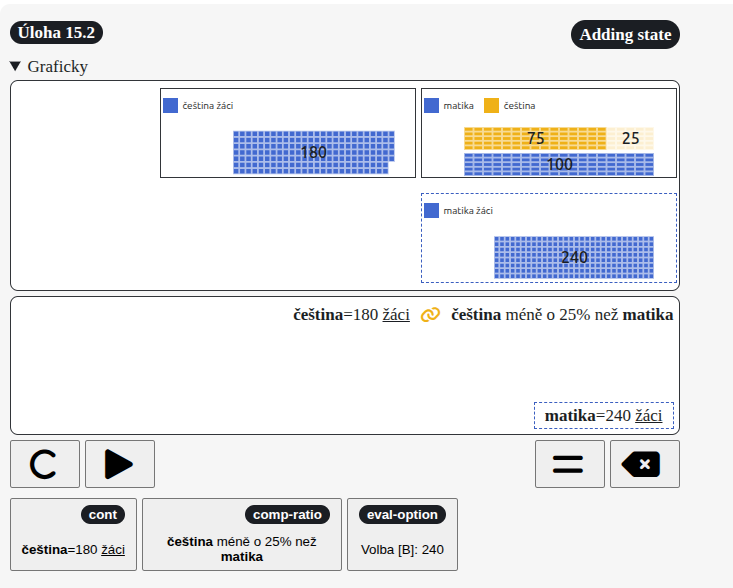The width and height of the screenshot is (733, 588).
Task: Click the blue grid labeled 240
Action: pyautogui.click(x=573, y=257)
